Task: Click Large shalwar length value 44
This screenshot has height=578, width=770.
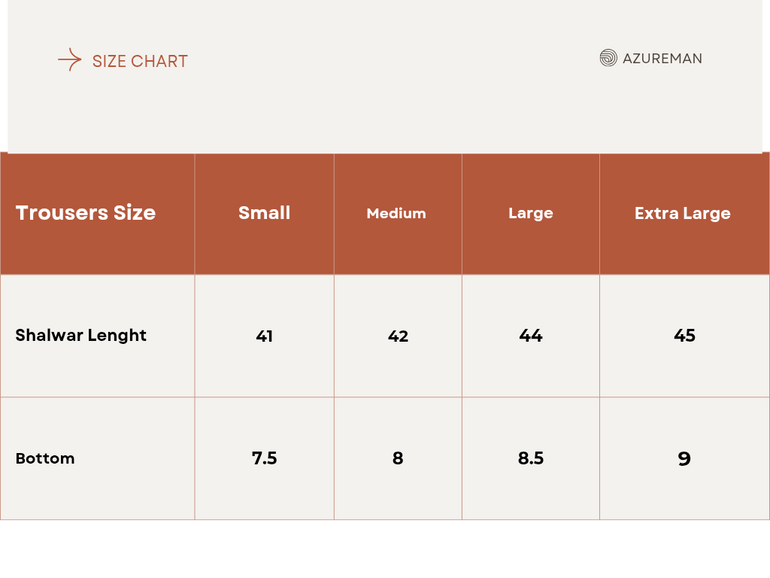Action: tap(530, 336)
